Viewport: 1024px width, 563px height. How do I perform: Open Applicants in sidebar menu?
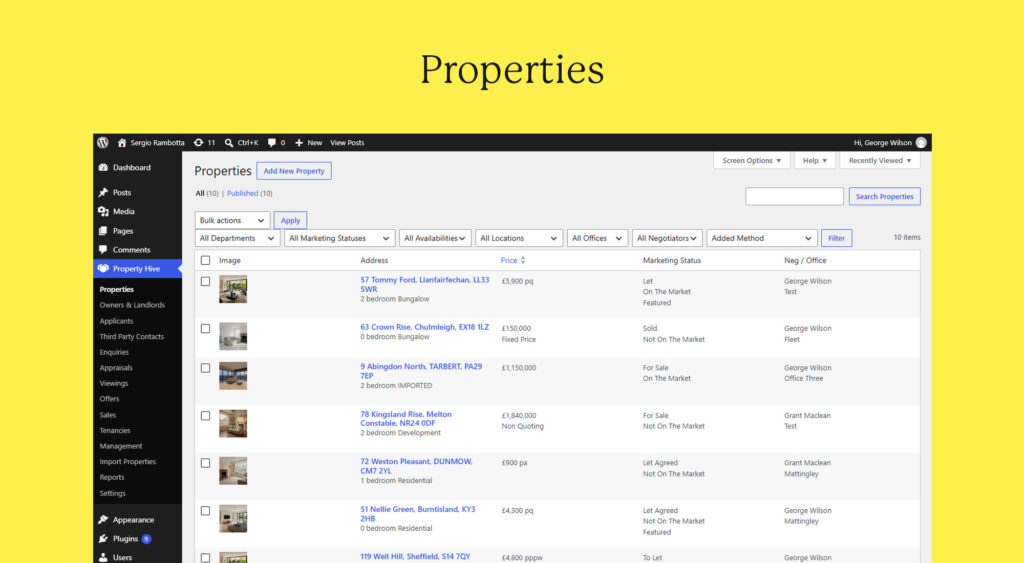click(x=116, y=321)
